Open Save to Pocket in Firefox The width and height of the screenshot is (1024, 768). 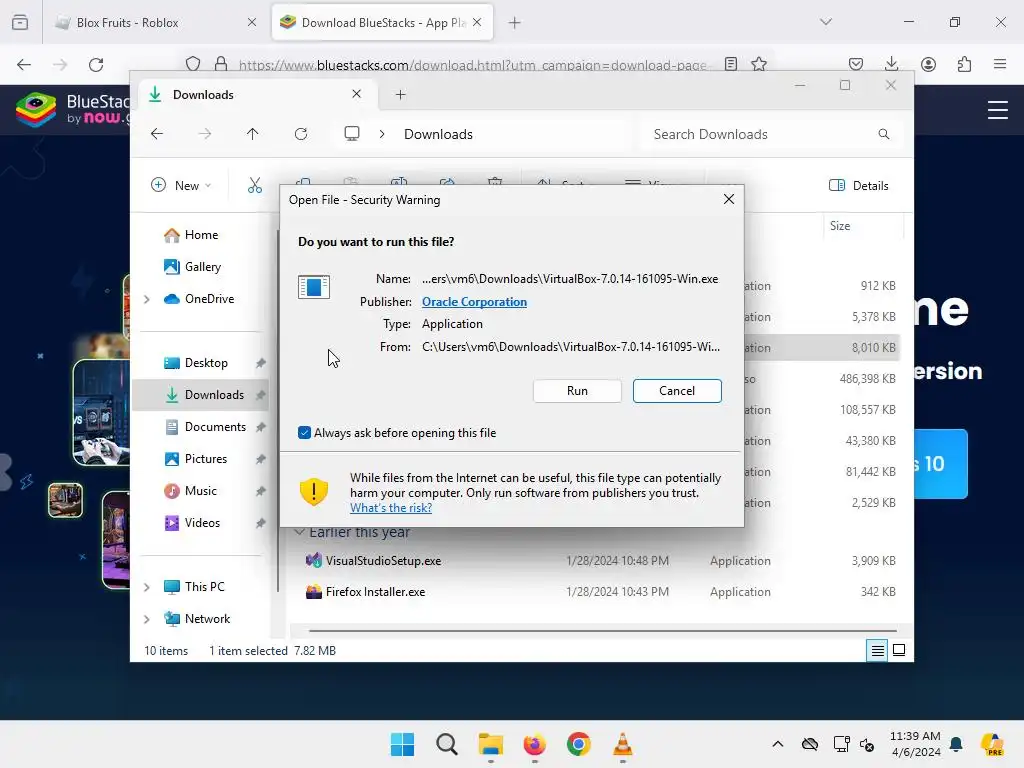point(856,64)
